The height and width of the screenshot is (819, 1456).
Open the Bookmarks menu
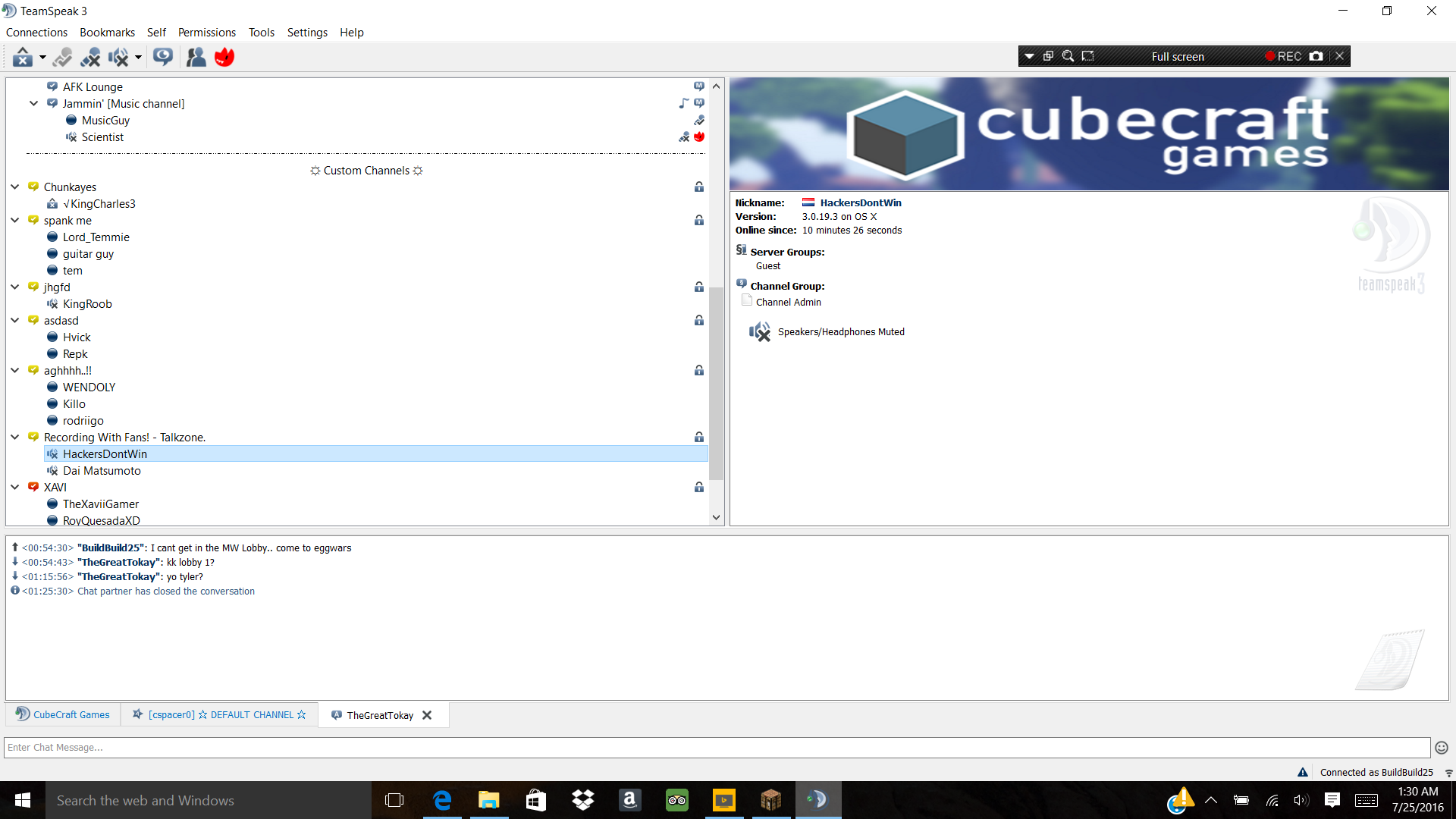click(107, 33)
